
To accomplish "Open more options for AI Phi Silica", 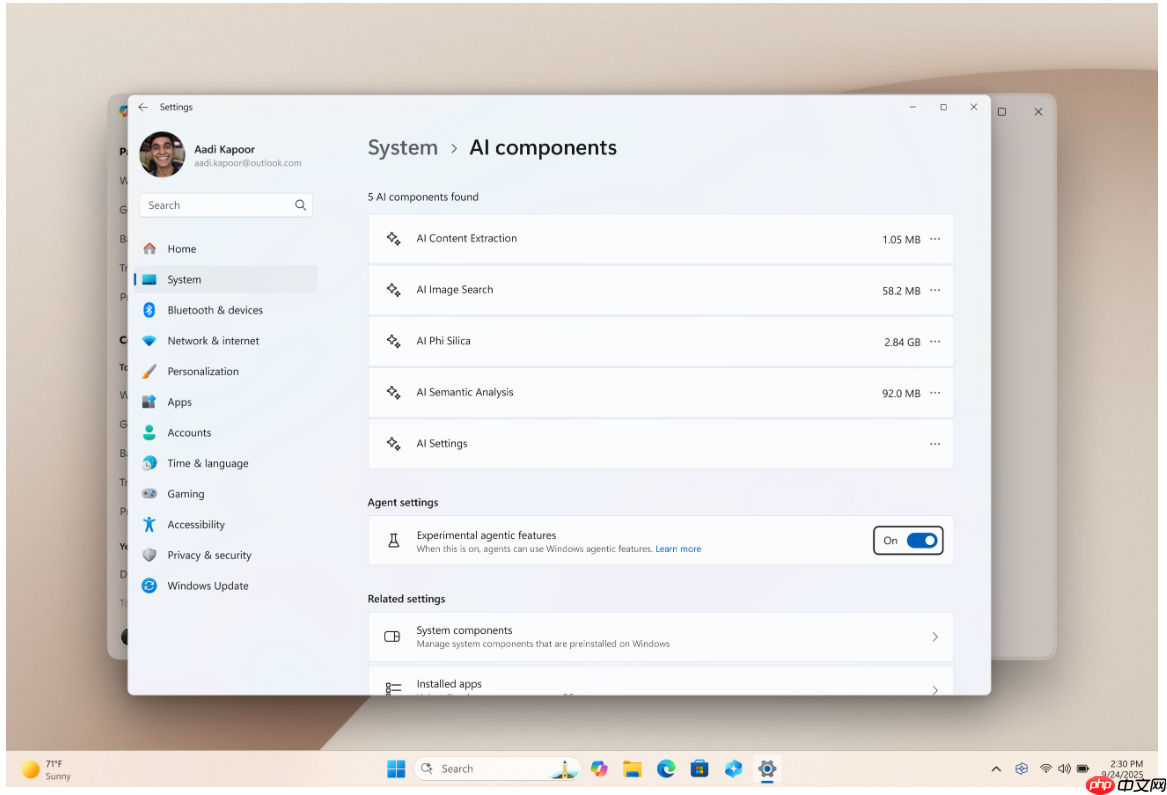I will pyautogui.click(x=935, y=341).
